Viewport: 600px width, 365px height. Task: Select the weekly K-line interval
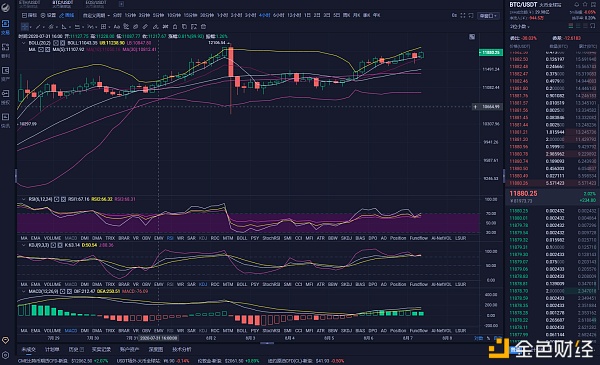click(346, 15)
